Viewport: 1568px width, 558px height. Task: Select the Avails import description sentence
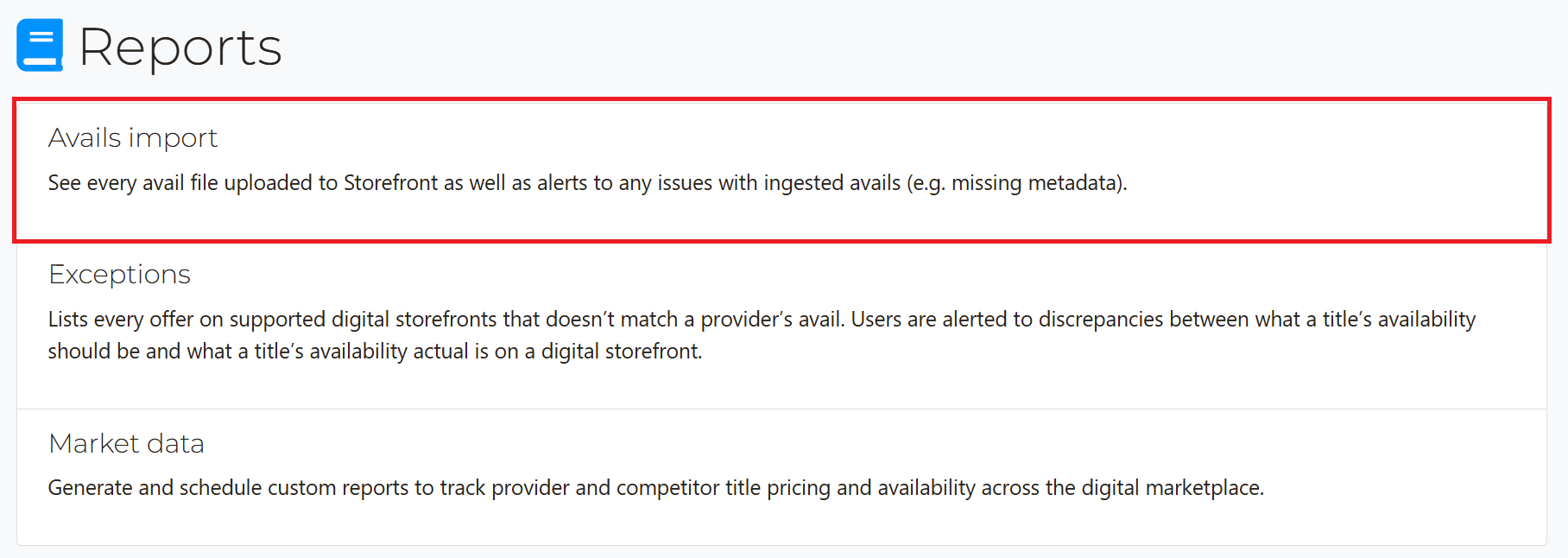[587, 183]
